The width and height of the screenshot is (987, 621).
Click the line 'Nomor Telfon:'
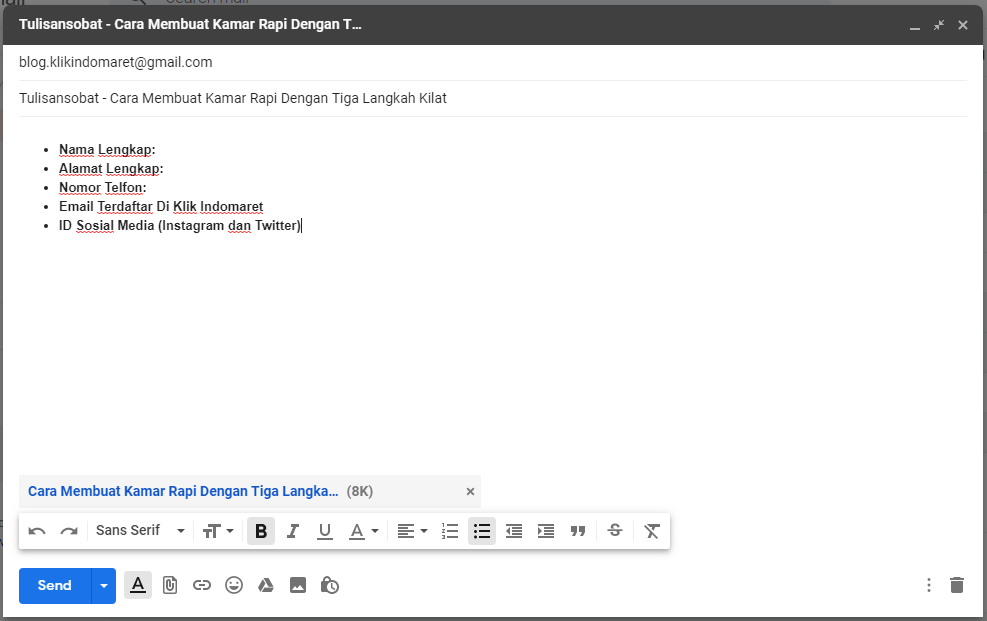(x=103, y=187)
